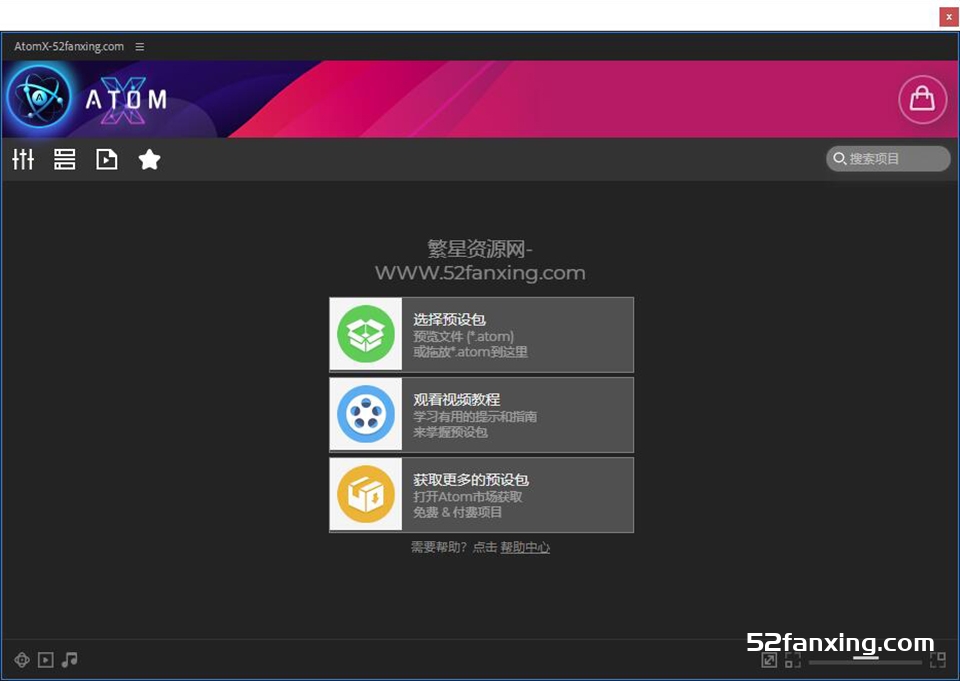Viewport: 960px width, 681px height.
Task: Close the window with red X button
Action: 949,17
